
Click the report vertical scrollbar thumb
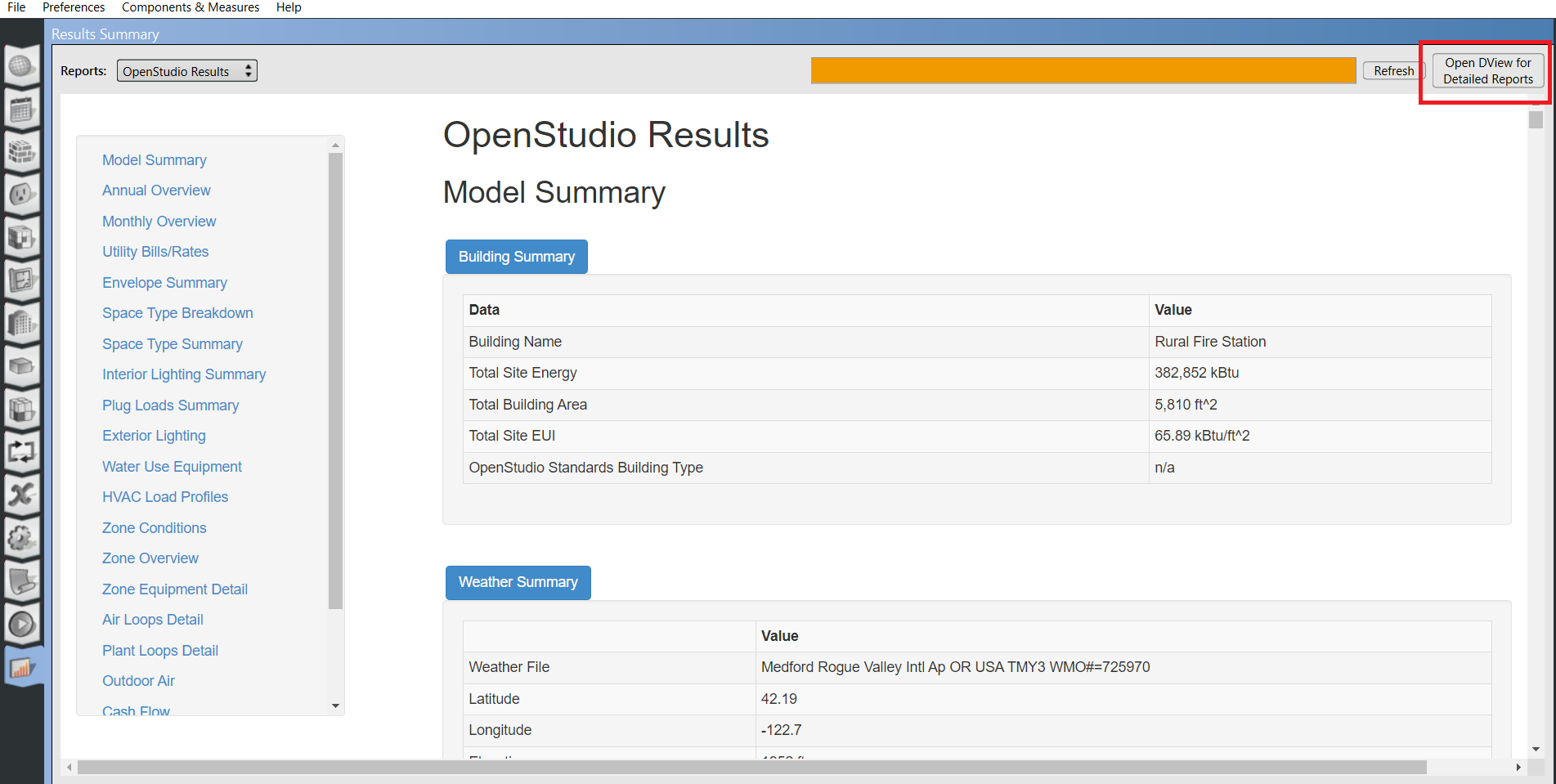1536,119
